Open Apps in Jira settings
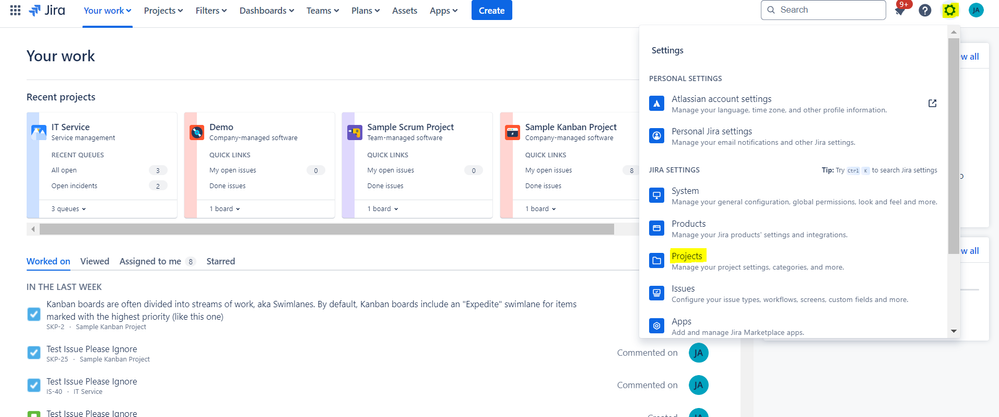The height and width of the screenshot is (417, 999). click(793, 326)
